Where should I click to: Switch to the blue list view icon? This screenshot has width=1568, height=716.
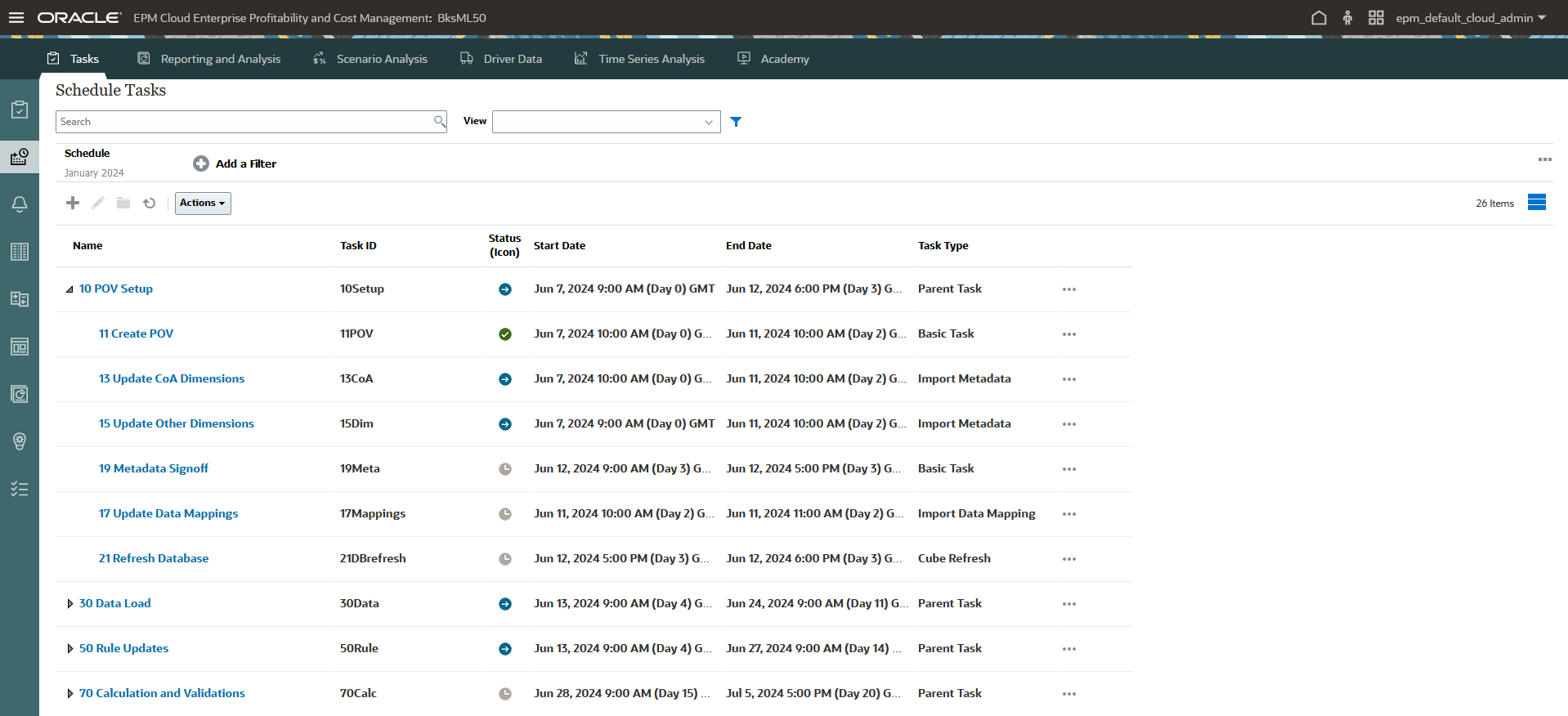click(1536, 203)
